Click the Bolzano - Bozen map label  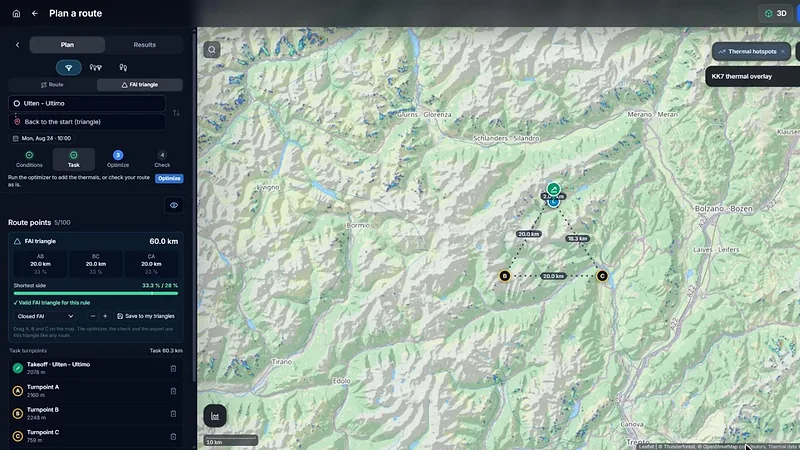(x=723, y=209)
